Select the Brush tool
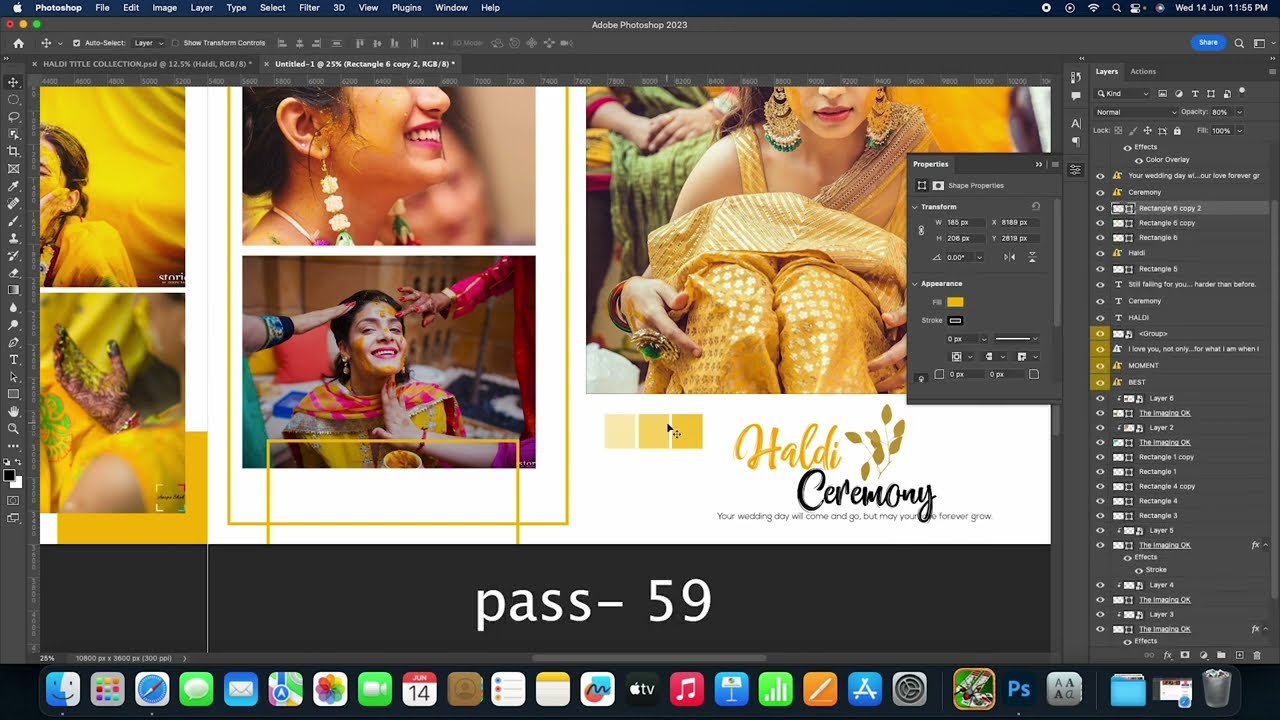Viewport: 1280px width, 720px height. pos(13,220)
